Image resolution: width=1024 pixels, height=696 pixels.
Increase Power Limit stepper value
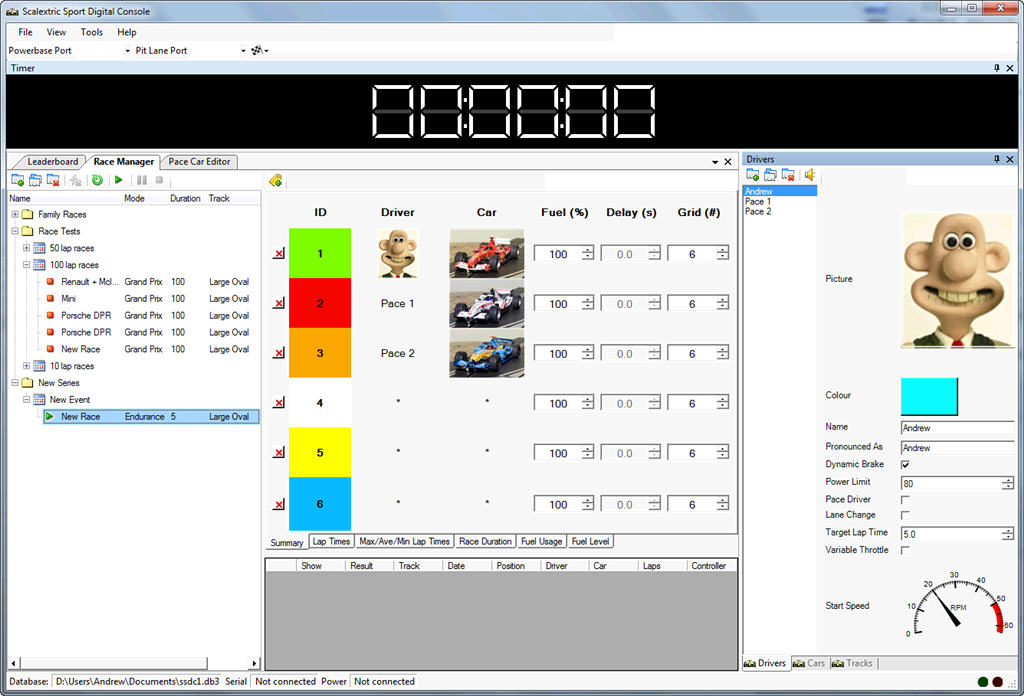click(1008, 480)
